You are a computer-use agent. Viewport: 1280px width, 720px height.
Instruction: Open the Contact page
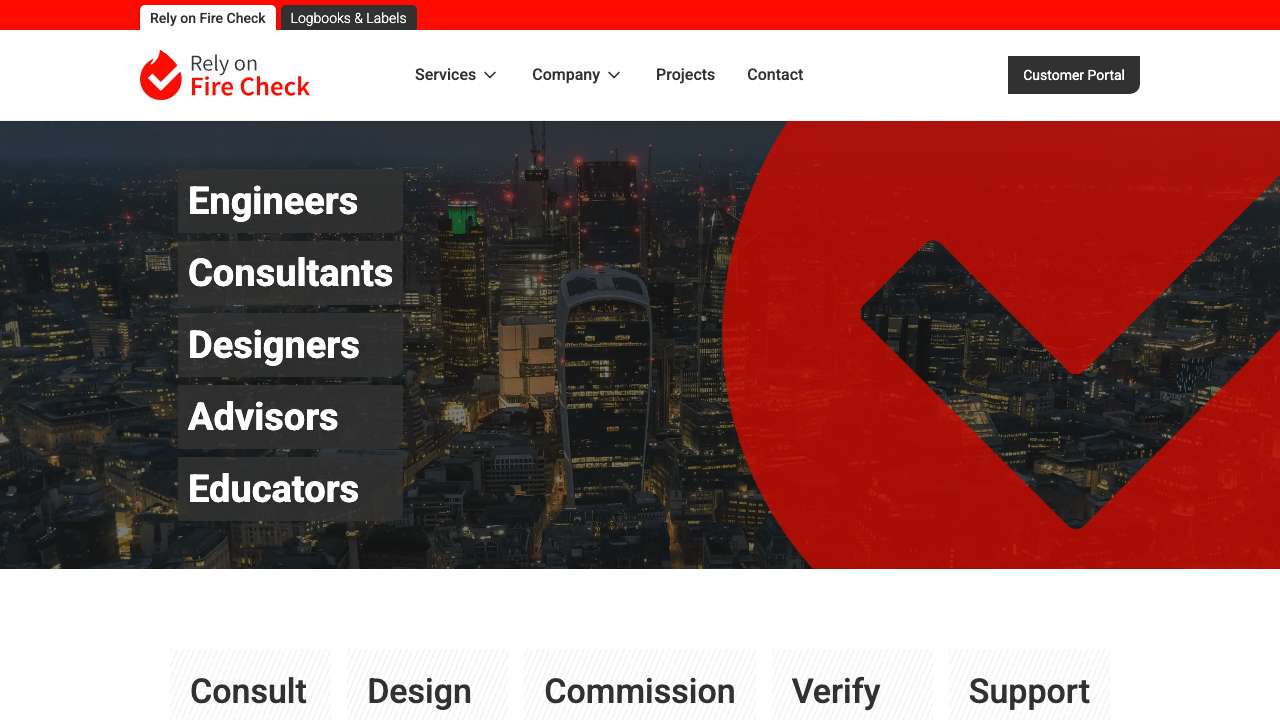(x=775, y=75)
